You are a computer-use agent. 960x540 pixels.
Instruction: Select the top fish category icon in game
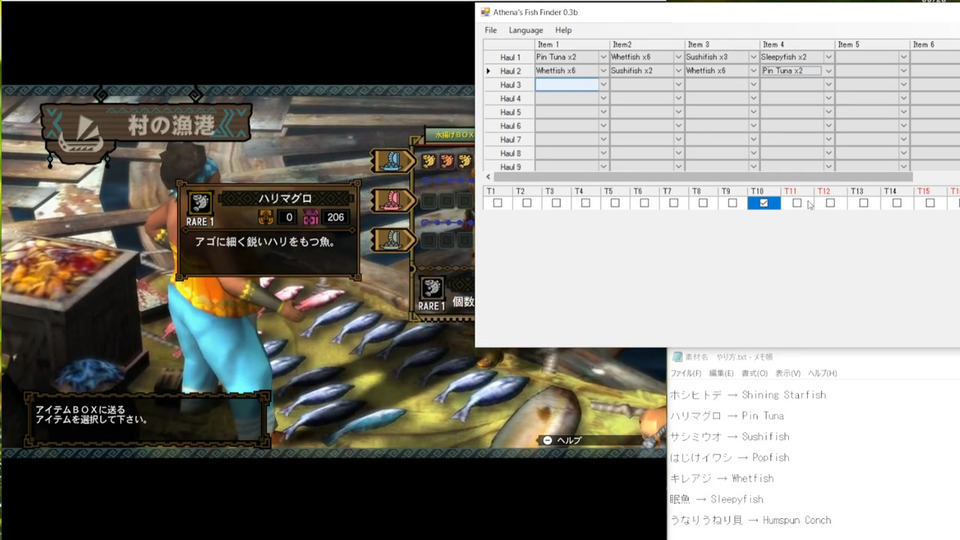pos(392,162)
